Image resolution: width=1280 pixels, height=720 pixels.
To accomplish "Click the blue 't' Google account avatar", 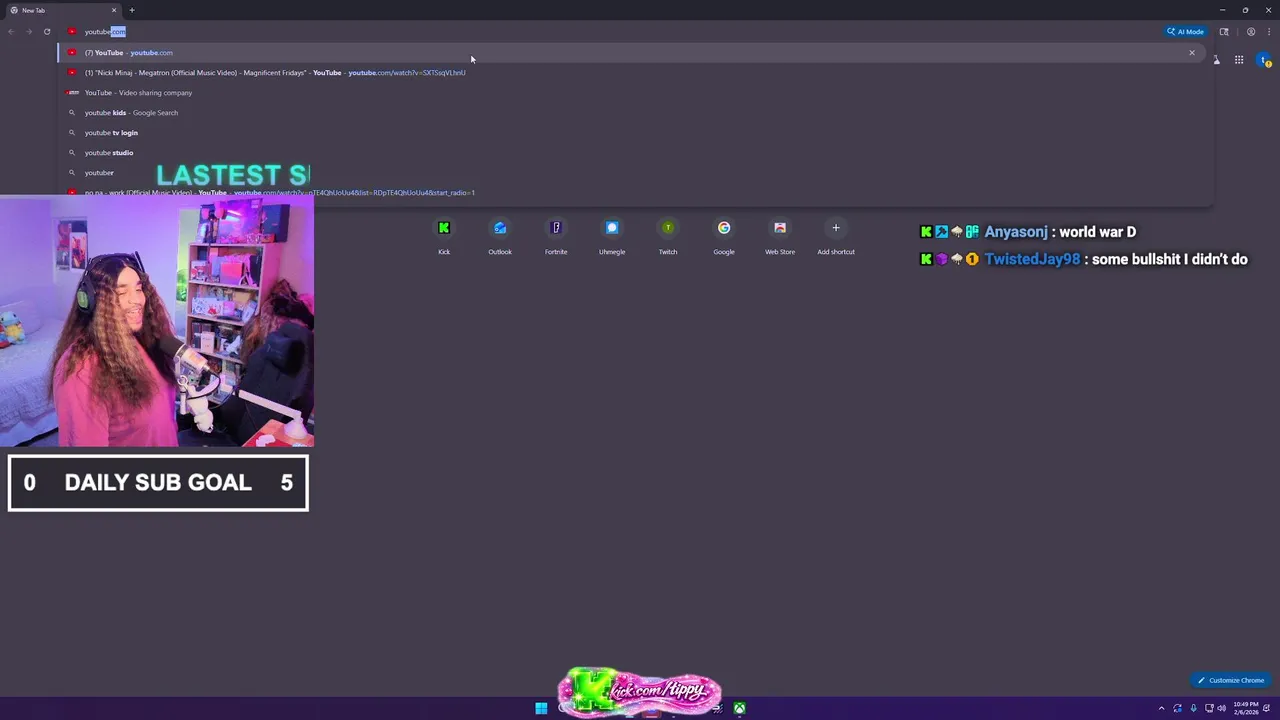I will [x=1264, y=61].
